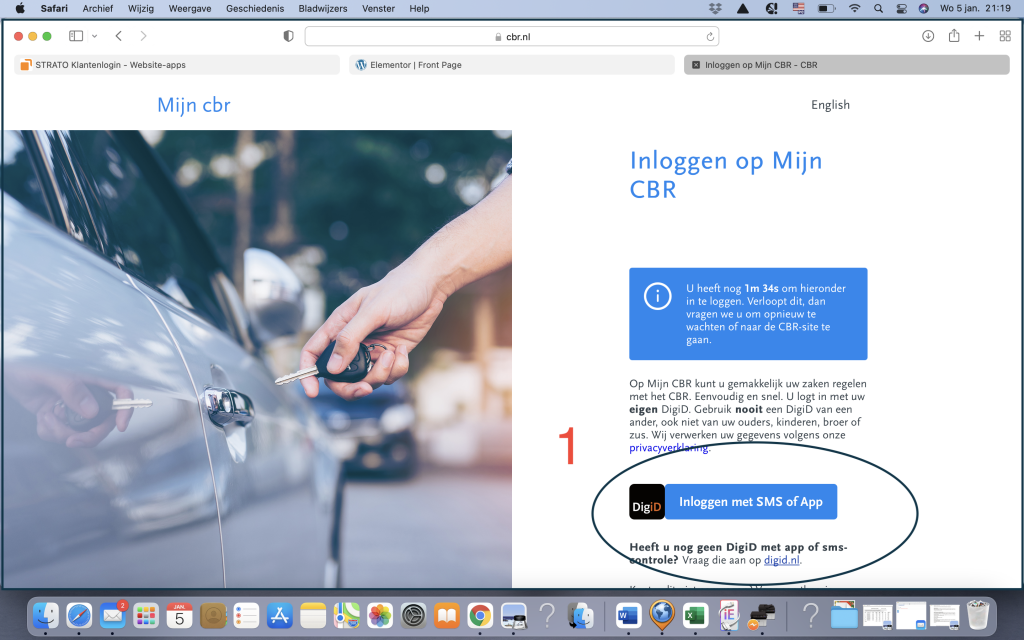This screenshot has height=640, width=1024.
Task: Open Photos from the Dock
Action: (x=380, y=615)
